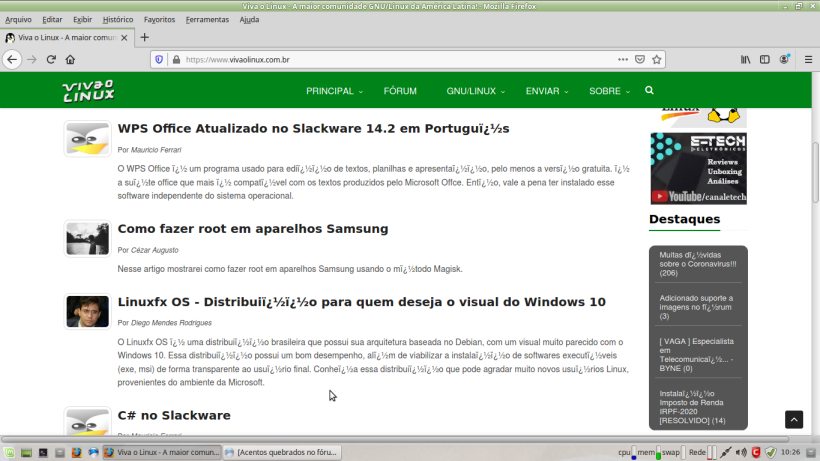Screen dimensions: 820x461
Task: Click the forward navigation arrow
Action: [32, 60]
